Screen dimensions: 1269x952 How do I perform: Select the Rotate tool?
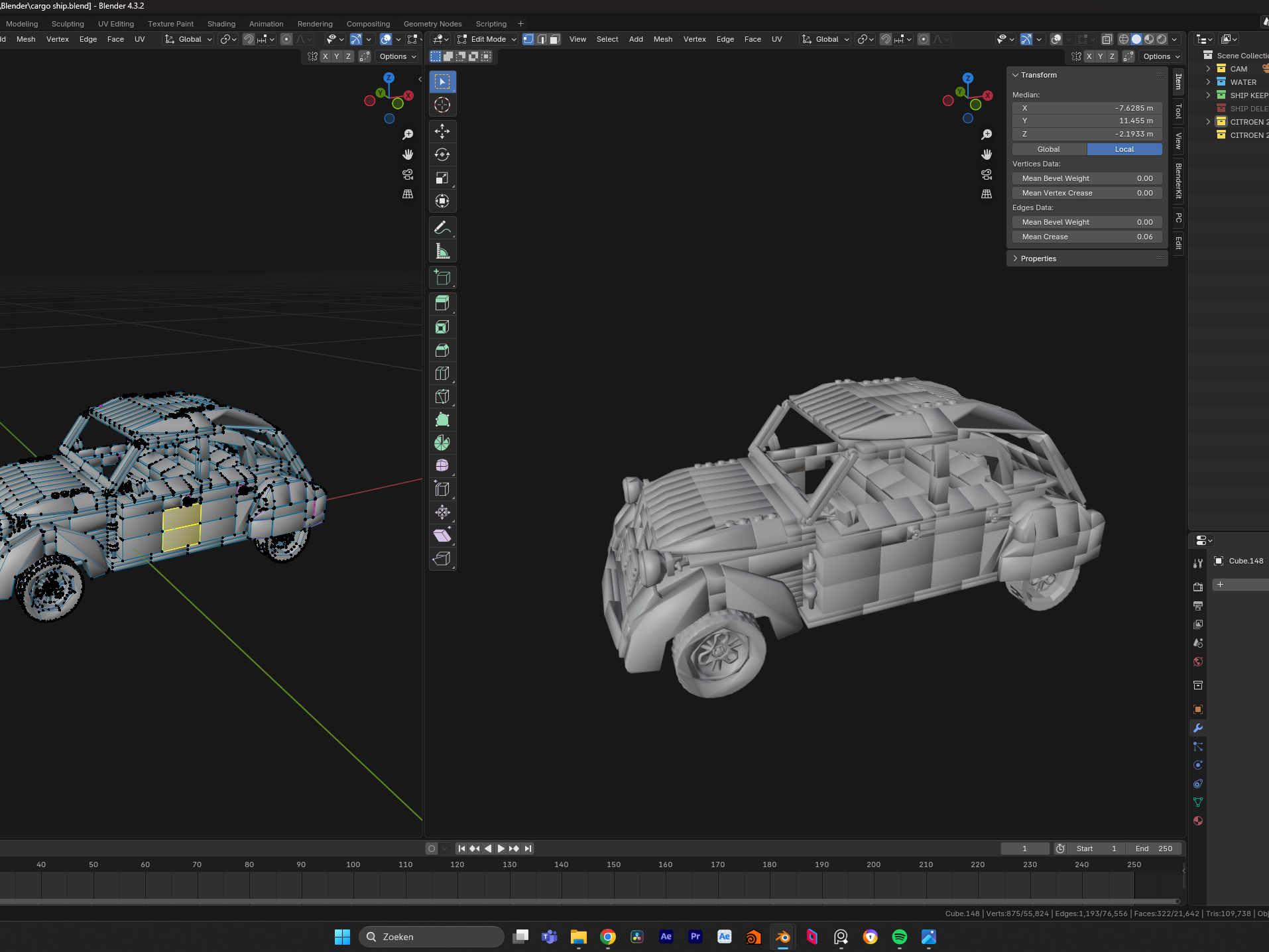pyautogui.click(x=442, y=154)
